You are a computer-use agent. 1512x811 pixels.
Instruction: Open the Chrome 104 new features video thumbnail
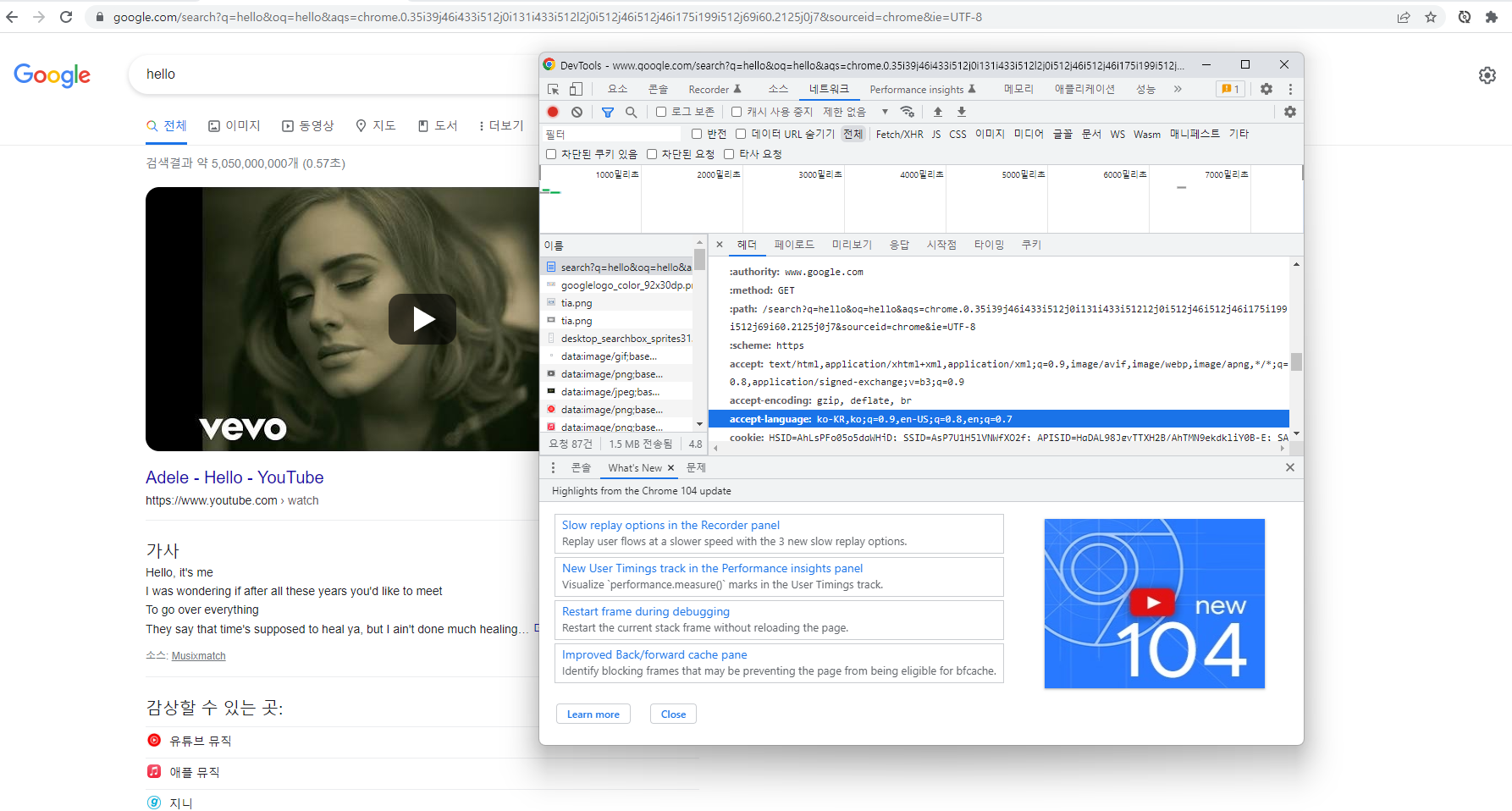pyautogui.click(x=1154, y=604)
